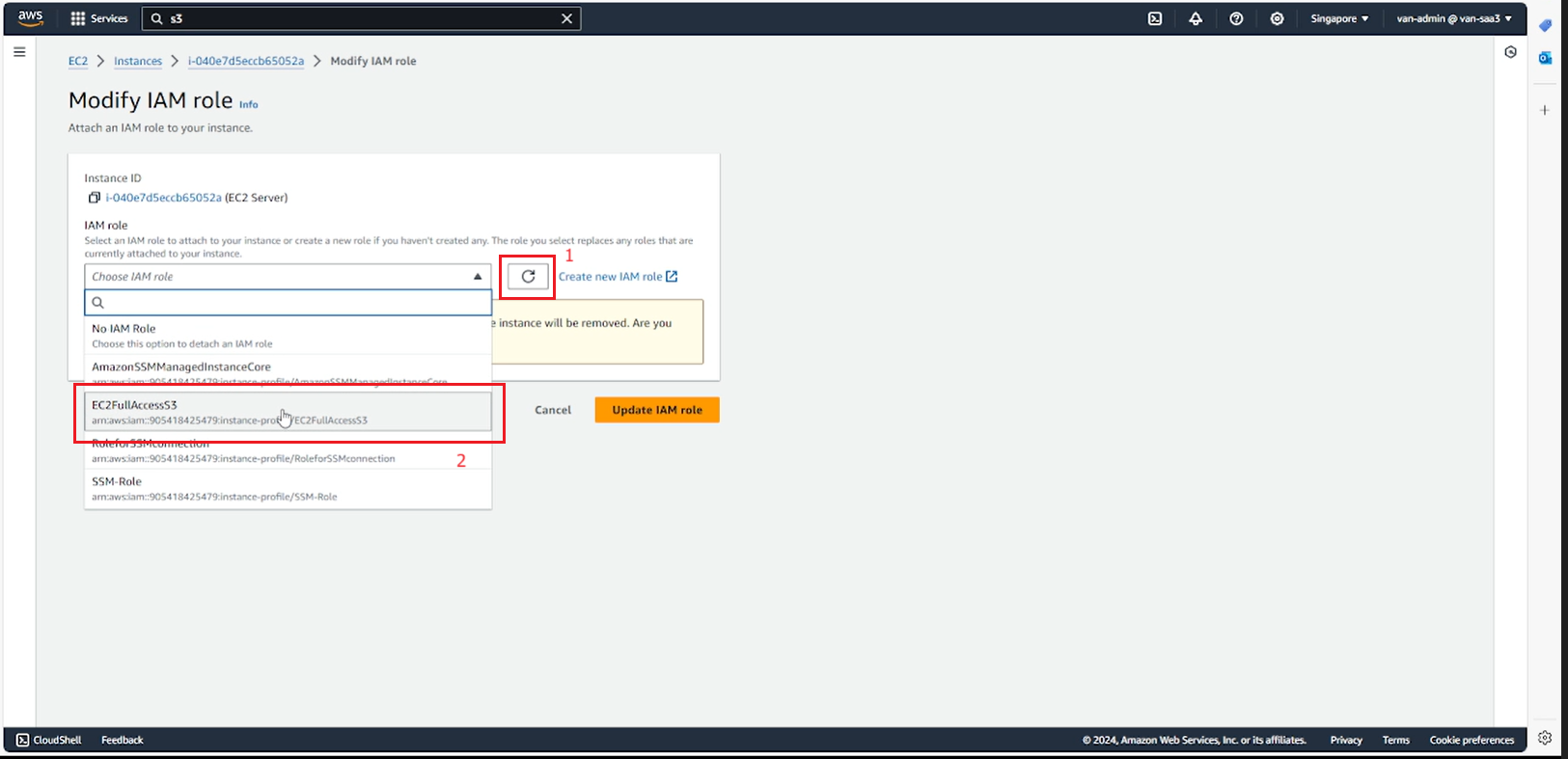Open Create new IAM role link

pyautogui.click(x=618, y=277)
